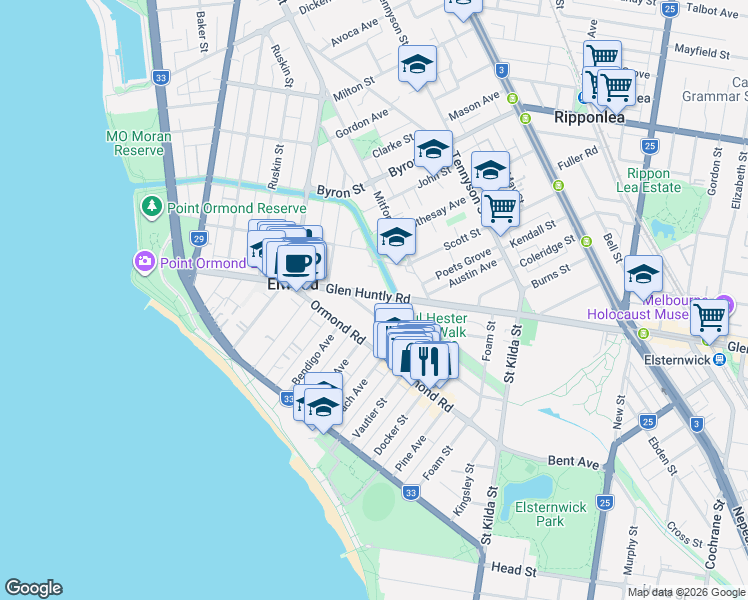The image size is (748, 600).
Task: Select the Vautier St street label
Action: tap(369, 417)
